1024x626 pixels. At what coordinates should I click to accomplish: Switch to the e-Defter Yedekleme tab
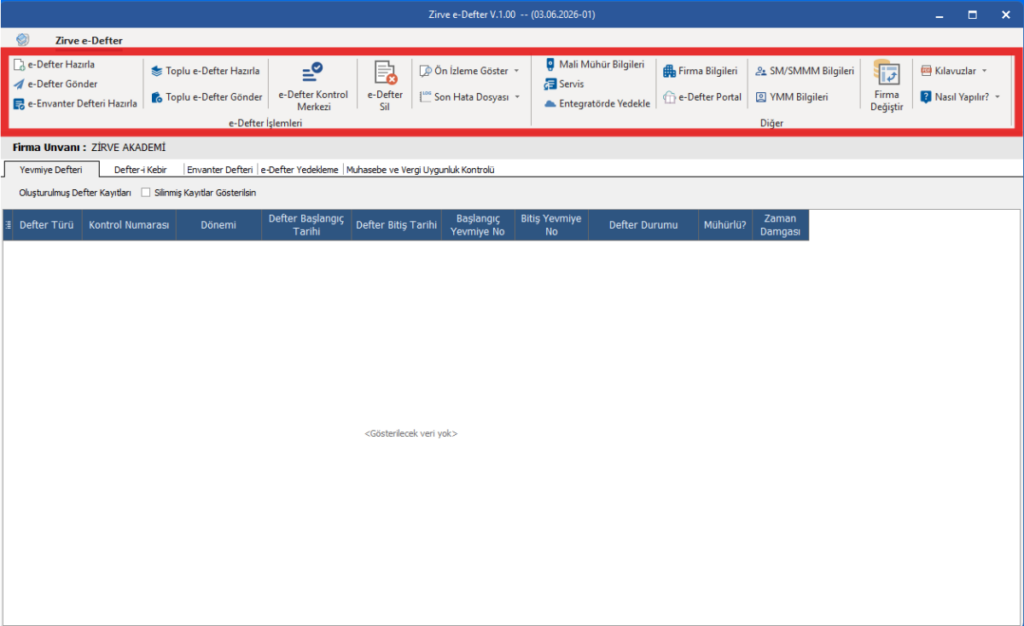300,170
